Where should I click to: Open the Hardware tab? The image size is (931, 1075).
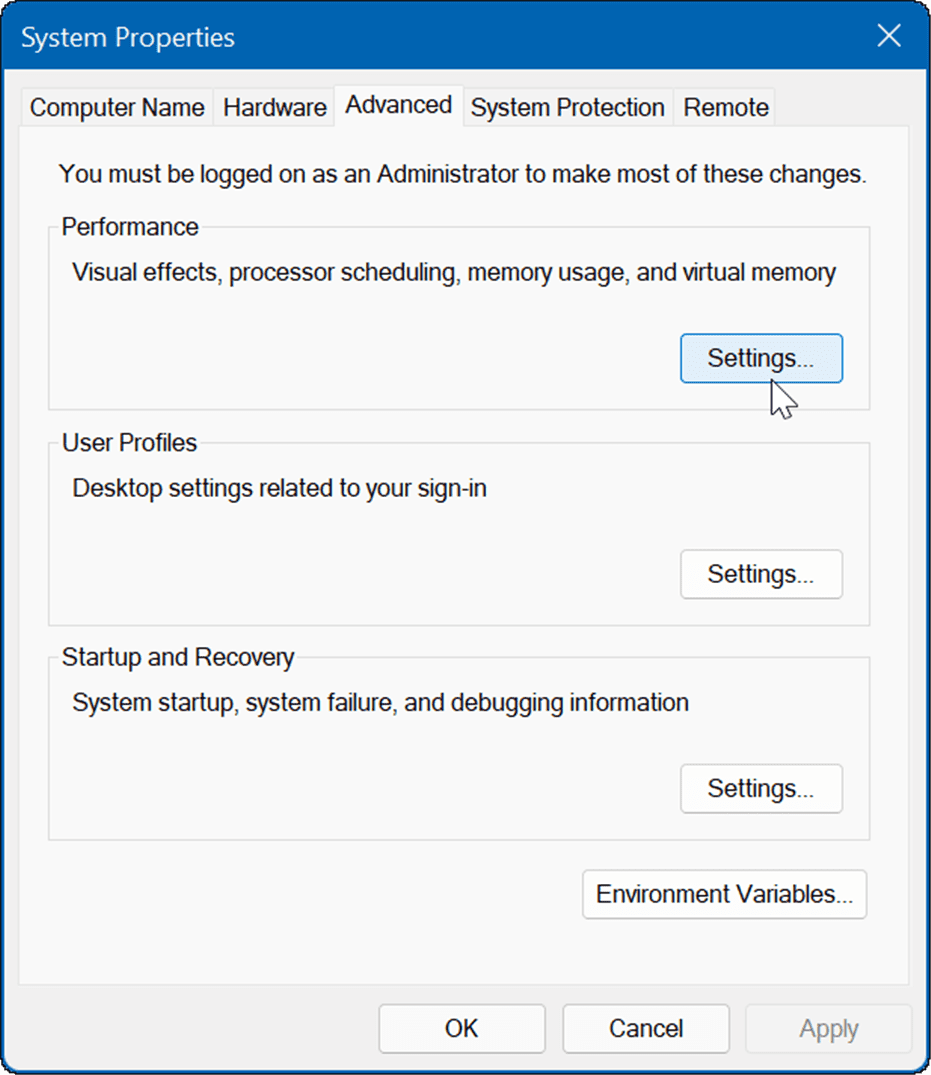(x=273, y=107)
